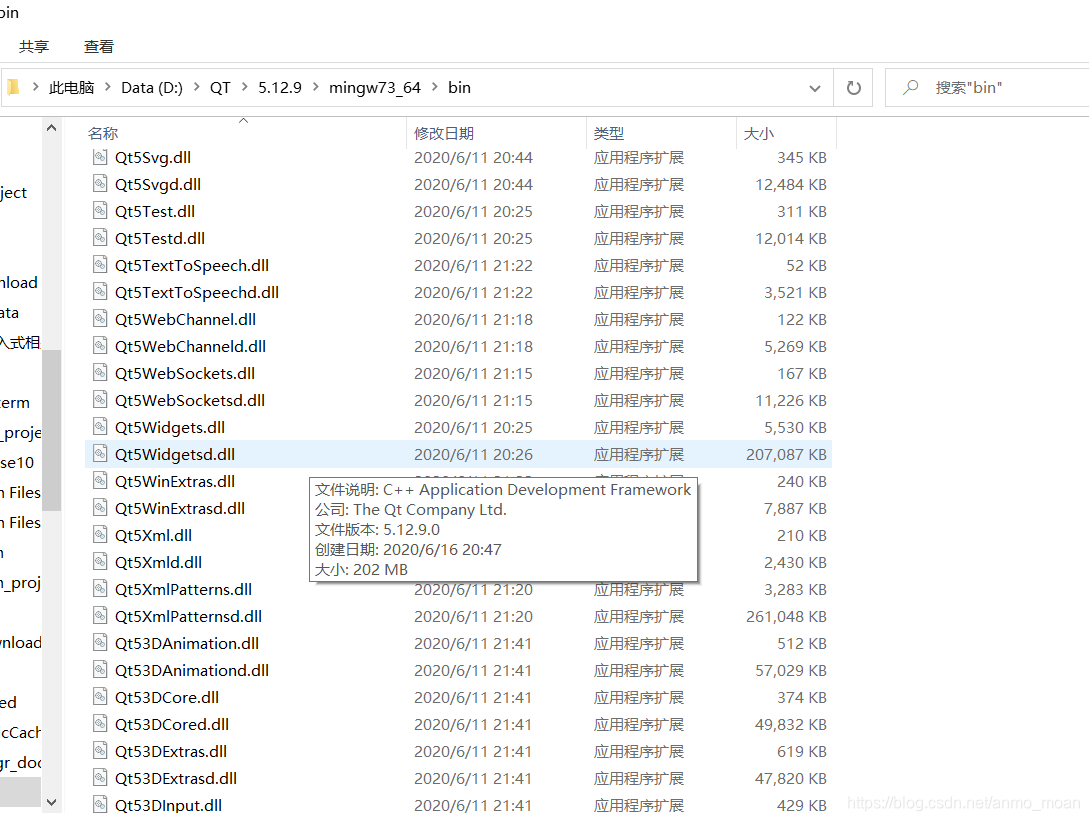Select the Qt5Widgetsd.dll file name
The height and width of the screenshot is (821, 1089).
coord(175,454)
